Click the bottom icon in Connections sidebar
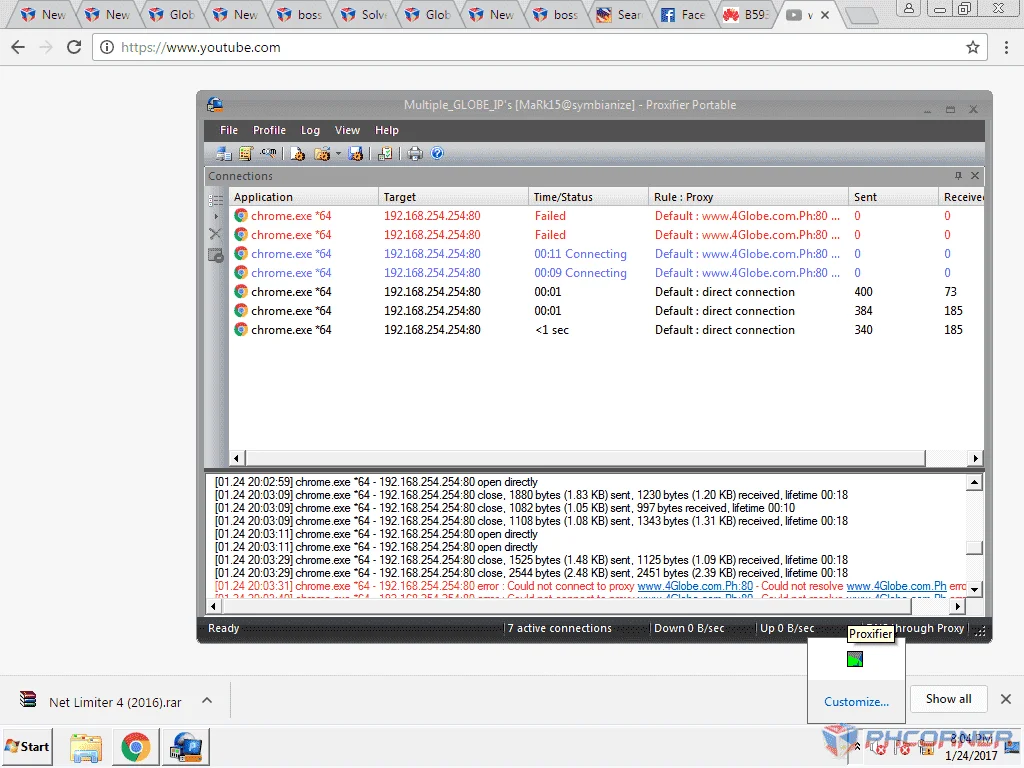Viewport: 1024px width, 768px height. click(x=216, y=255)
